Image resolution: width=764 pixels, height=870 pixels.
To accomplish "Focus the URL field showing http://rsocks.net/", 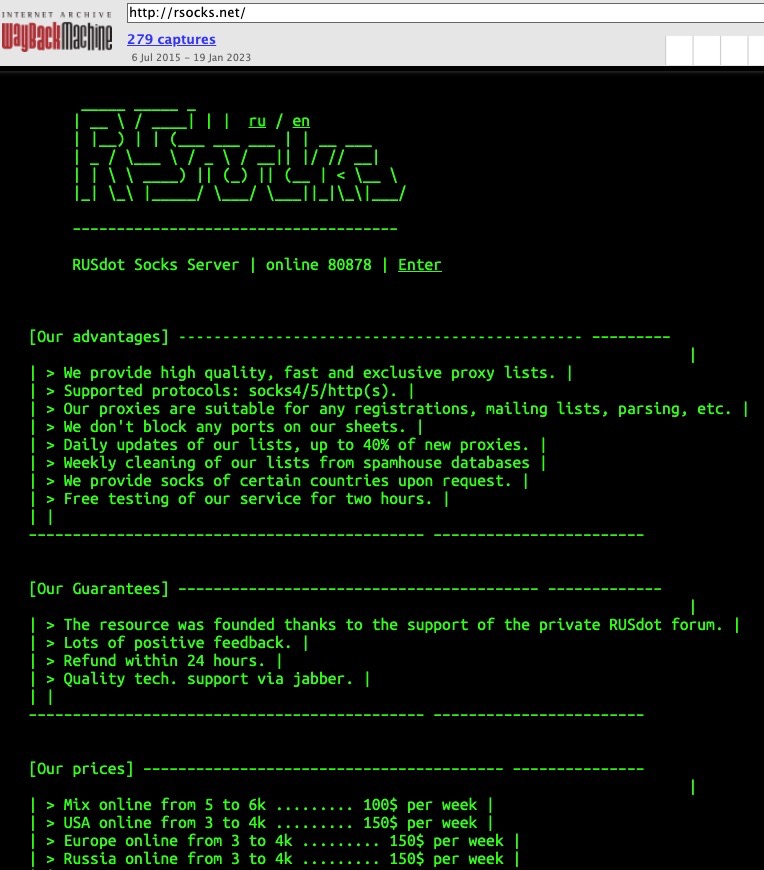I will click(446, 13).
